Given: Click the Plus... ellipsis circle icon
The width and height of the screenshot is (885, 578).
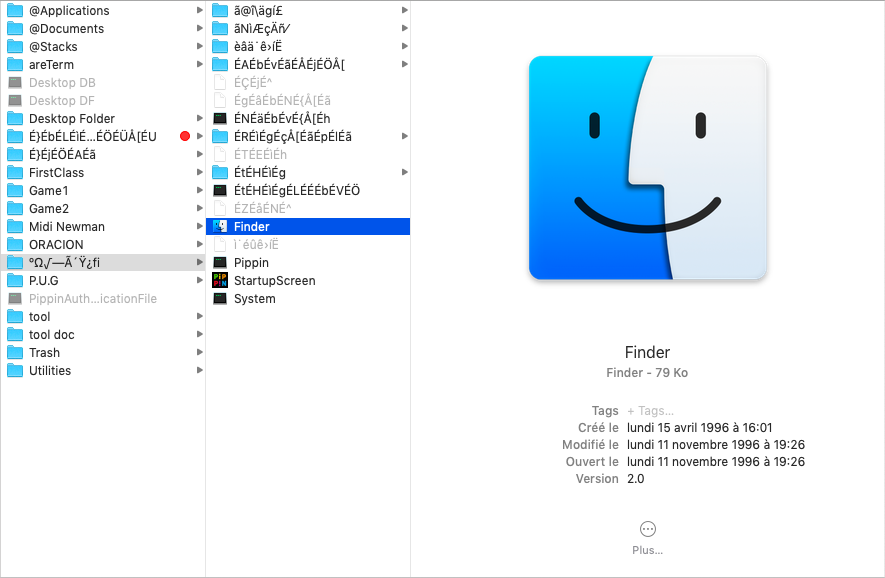Looking at the screenshot, I should (x=648, y=529).
